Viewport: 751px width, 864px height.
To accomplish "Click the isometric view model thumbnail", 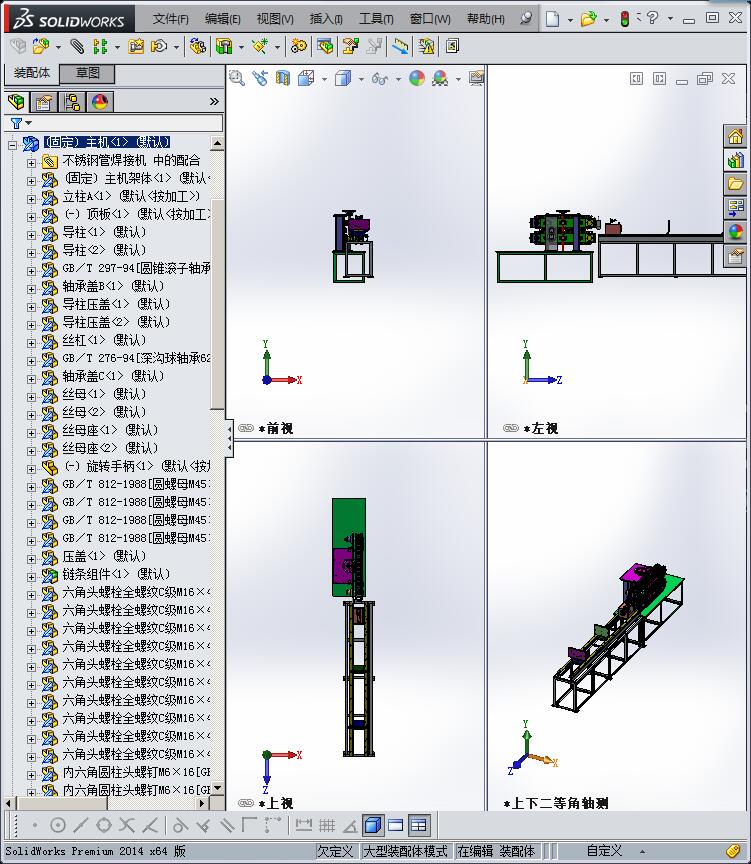I will point(619,638).
